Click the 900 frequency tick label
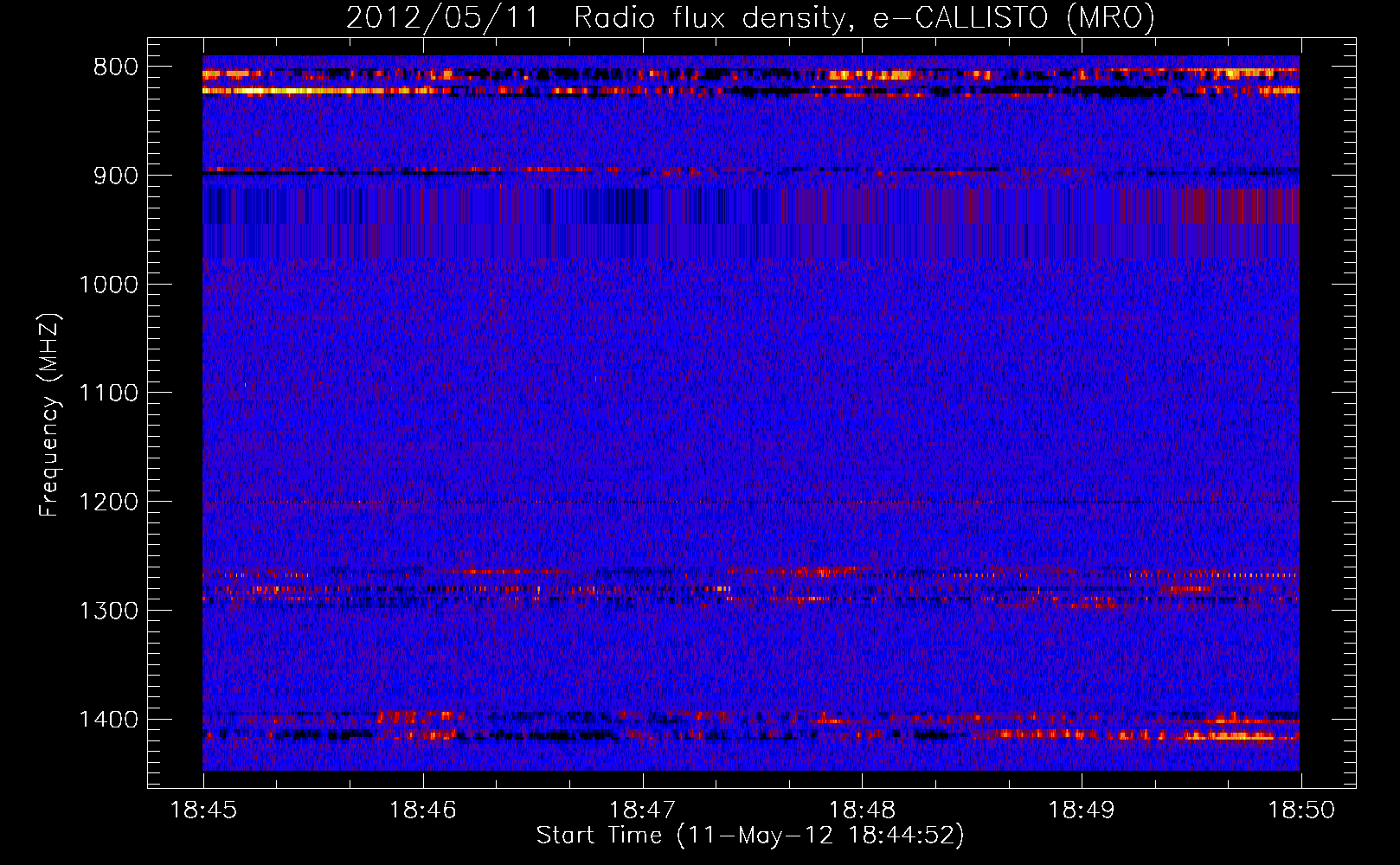 pyautogui.click(x=115, y=176)
